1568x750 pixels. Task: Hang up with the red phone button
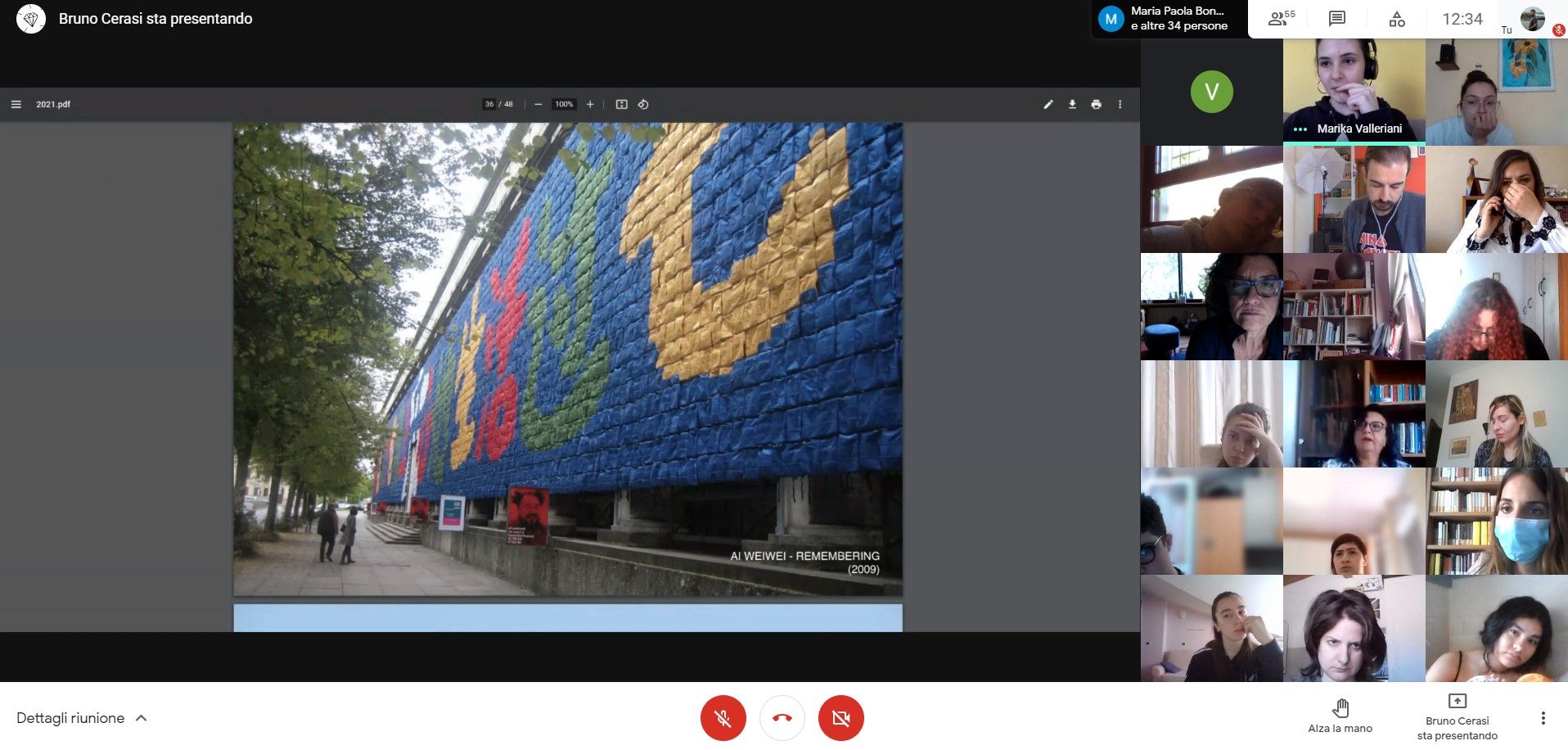point(782,718)
